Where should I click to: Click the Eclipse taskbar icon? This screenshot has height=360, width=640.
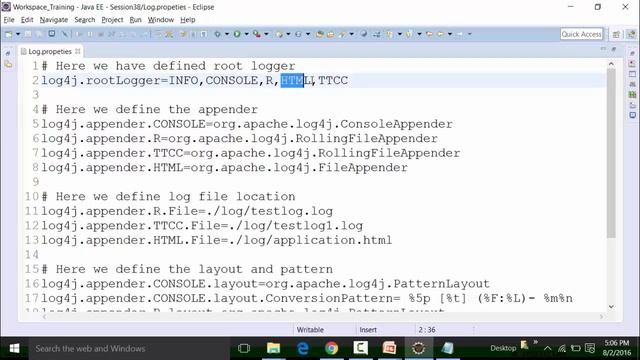(x=418, y=349)
